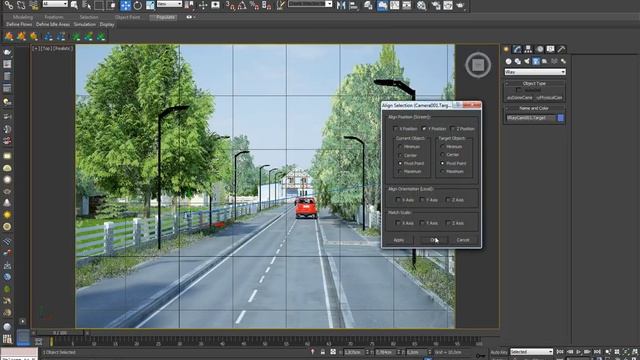Click the Unlink Selection tool

pos(21,5)
